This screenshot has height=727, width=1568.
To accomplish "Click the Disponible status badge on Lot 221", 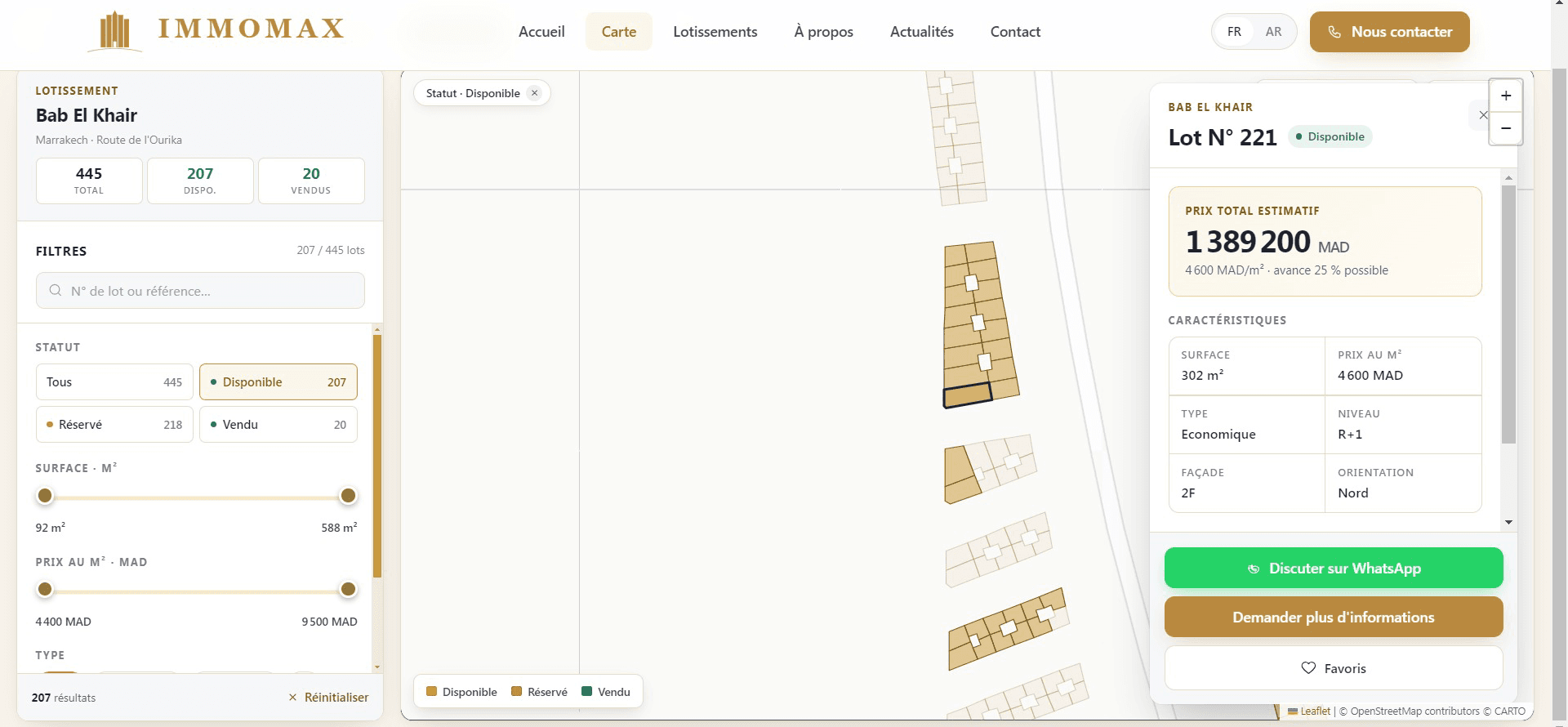I will coord(1330,136).
